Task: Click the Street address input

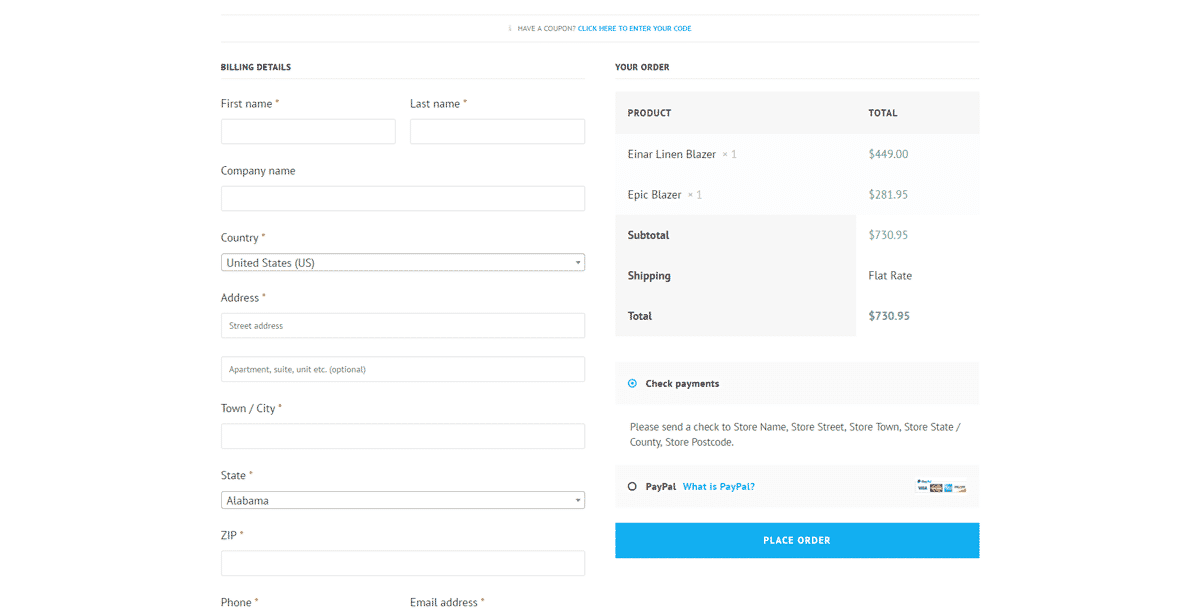Action: pos(403,326)
